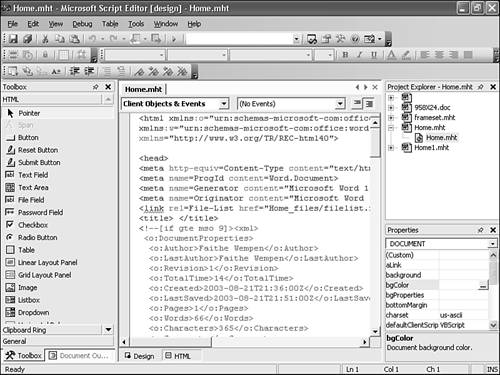The width and height of the screenshot is (500, 375).
Task: Select the Dropdown control in Toolbox
Action: tap(58, 313)
